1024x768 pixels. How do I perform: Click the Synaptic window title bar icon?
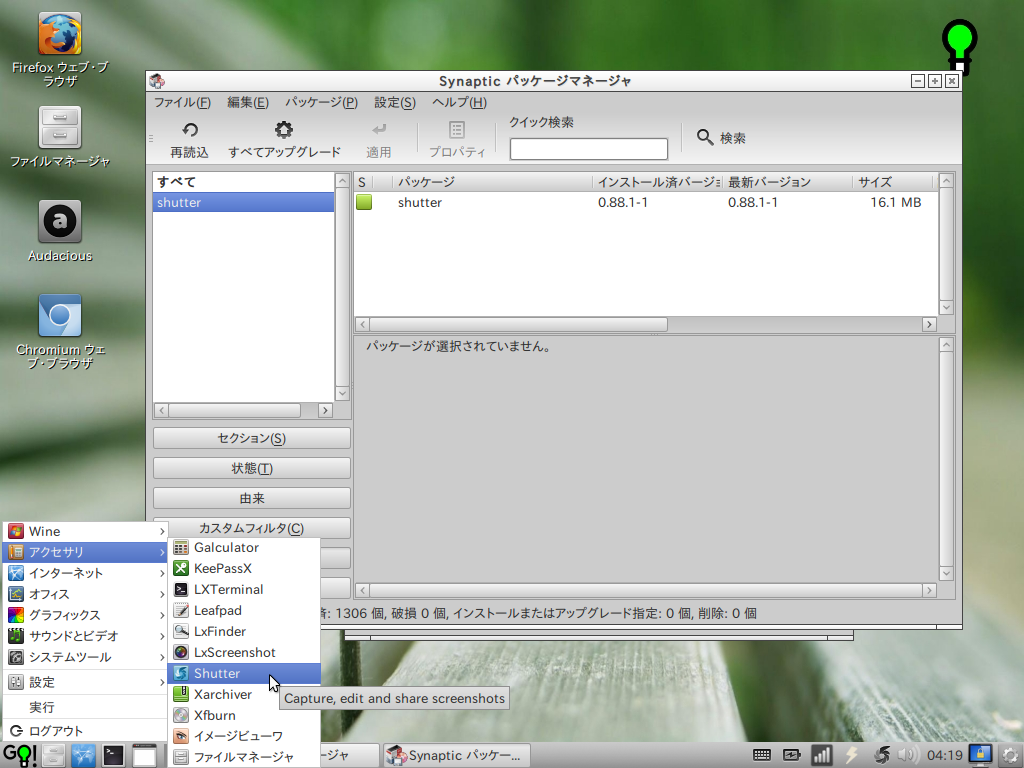[157, 81]
